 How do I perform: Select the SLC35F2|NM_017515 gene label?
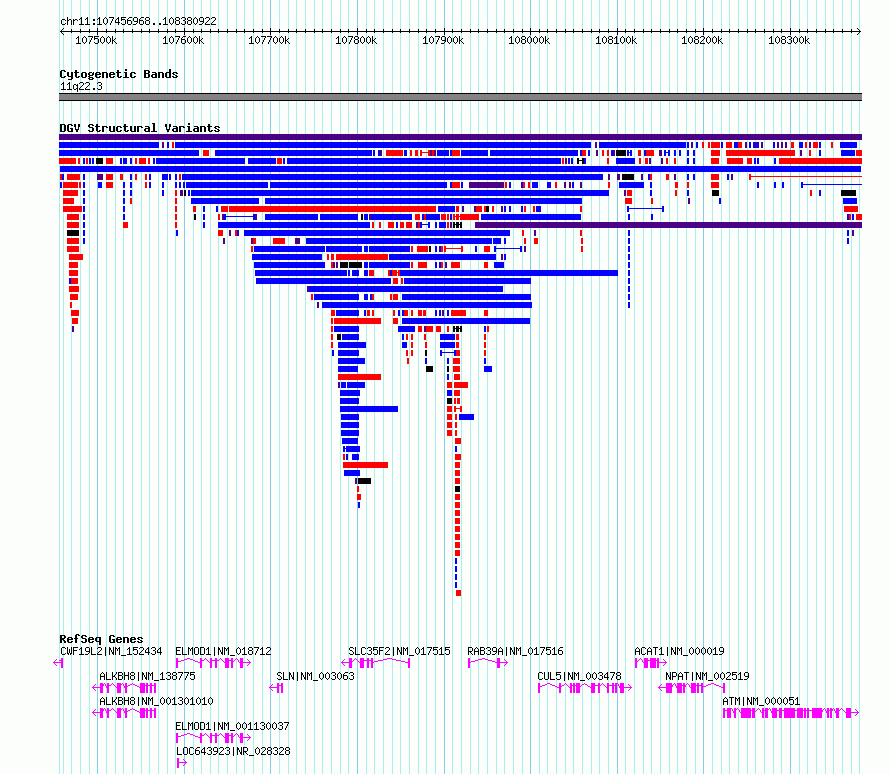pyautogui.click(x=399, y=651)
